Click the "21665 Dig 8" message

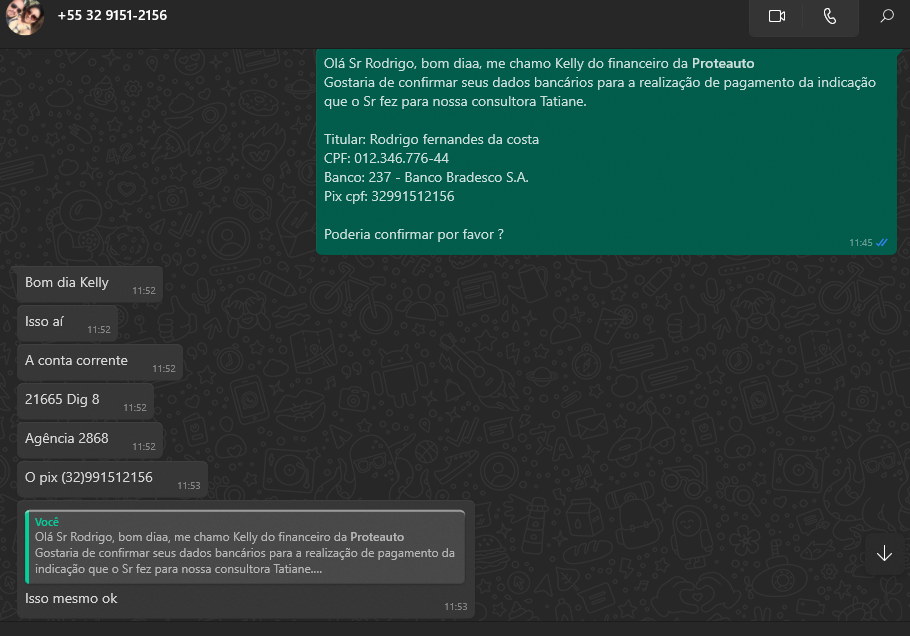point(62,400)
